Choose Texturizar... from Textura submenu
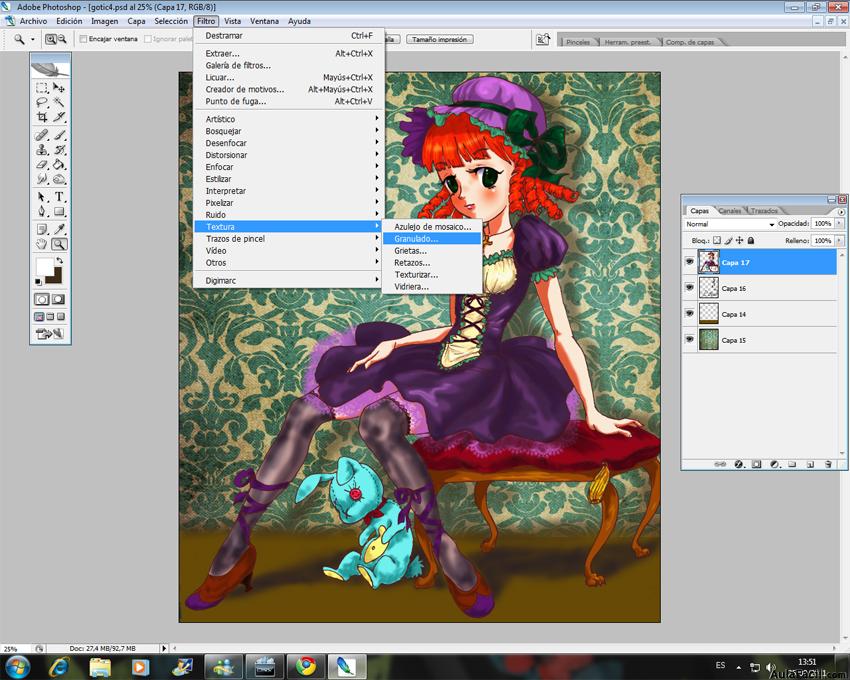Image resolution: width=850 pixels, height=680 pixels. (x=432, y=274)
